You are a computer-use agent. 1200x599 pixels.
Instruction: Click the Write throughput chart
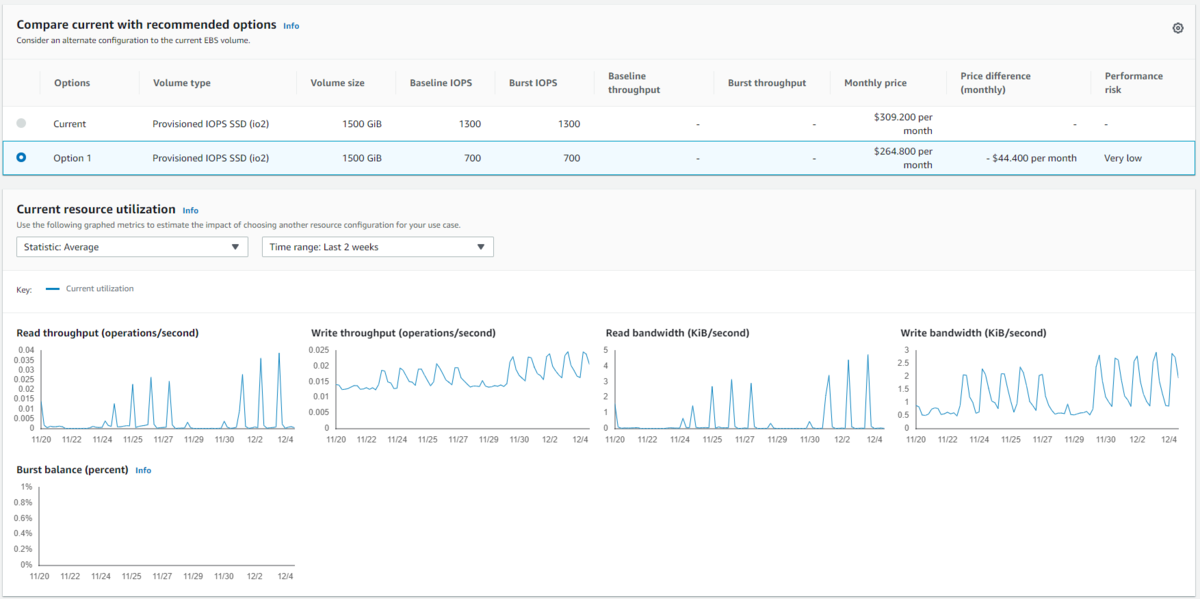click(461, 389)
